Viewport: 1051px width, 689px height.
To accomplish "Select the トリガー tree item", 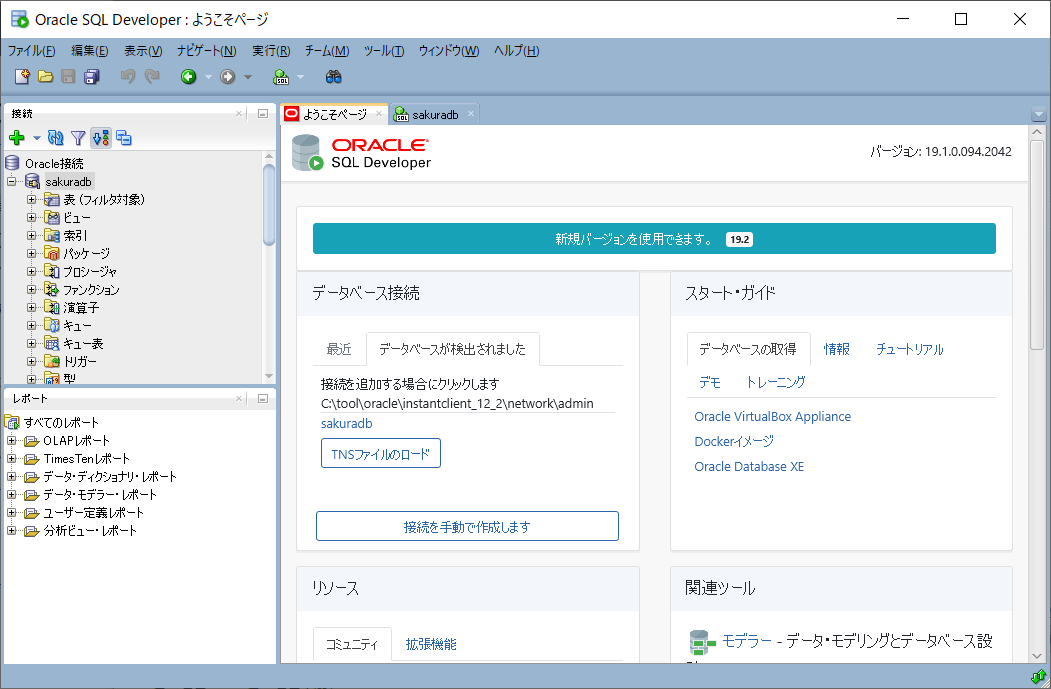I will click(x=80, y=361).
